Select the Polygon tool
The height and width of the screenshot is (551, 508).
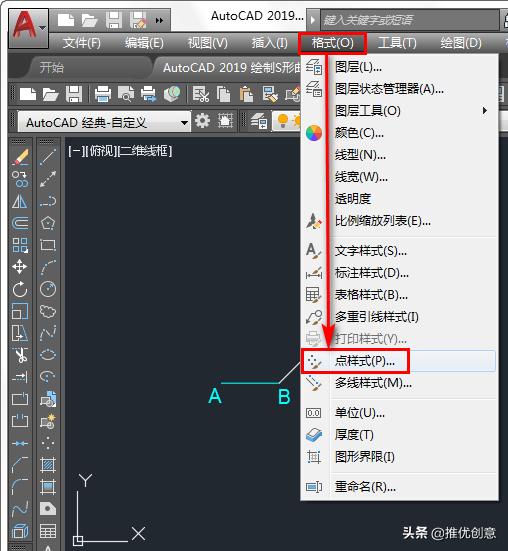click(x=48, y=223)
